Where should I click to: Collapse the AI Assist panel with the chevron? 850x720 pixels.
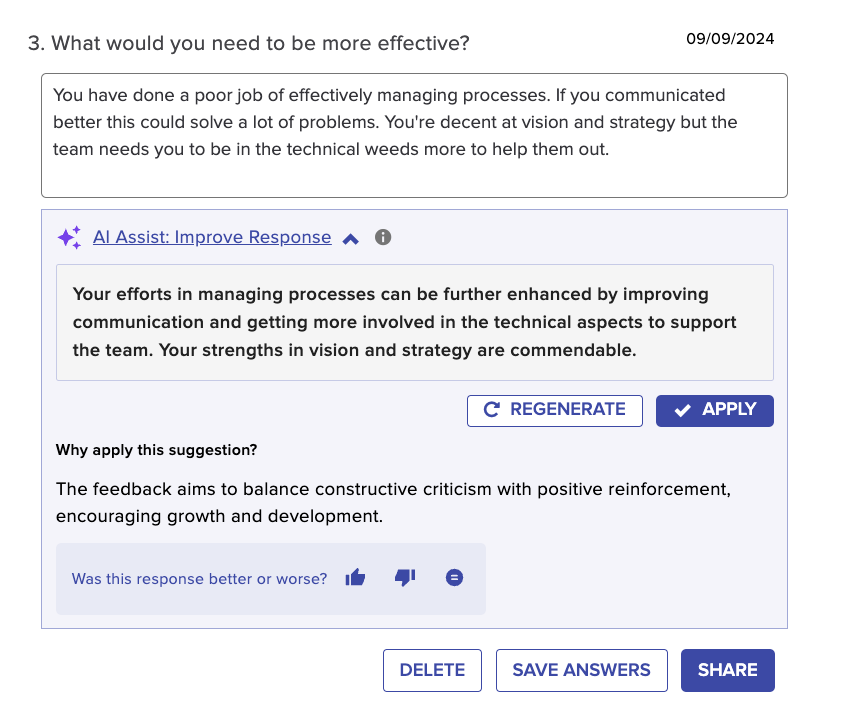pos(351,239)
